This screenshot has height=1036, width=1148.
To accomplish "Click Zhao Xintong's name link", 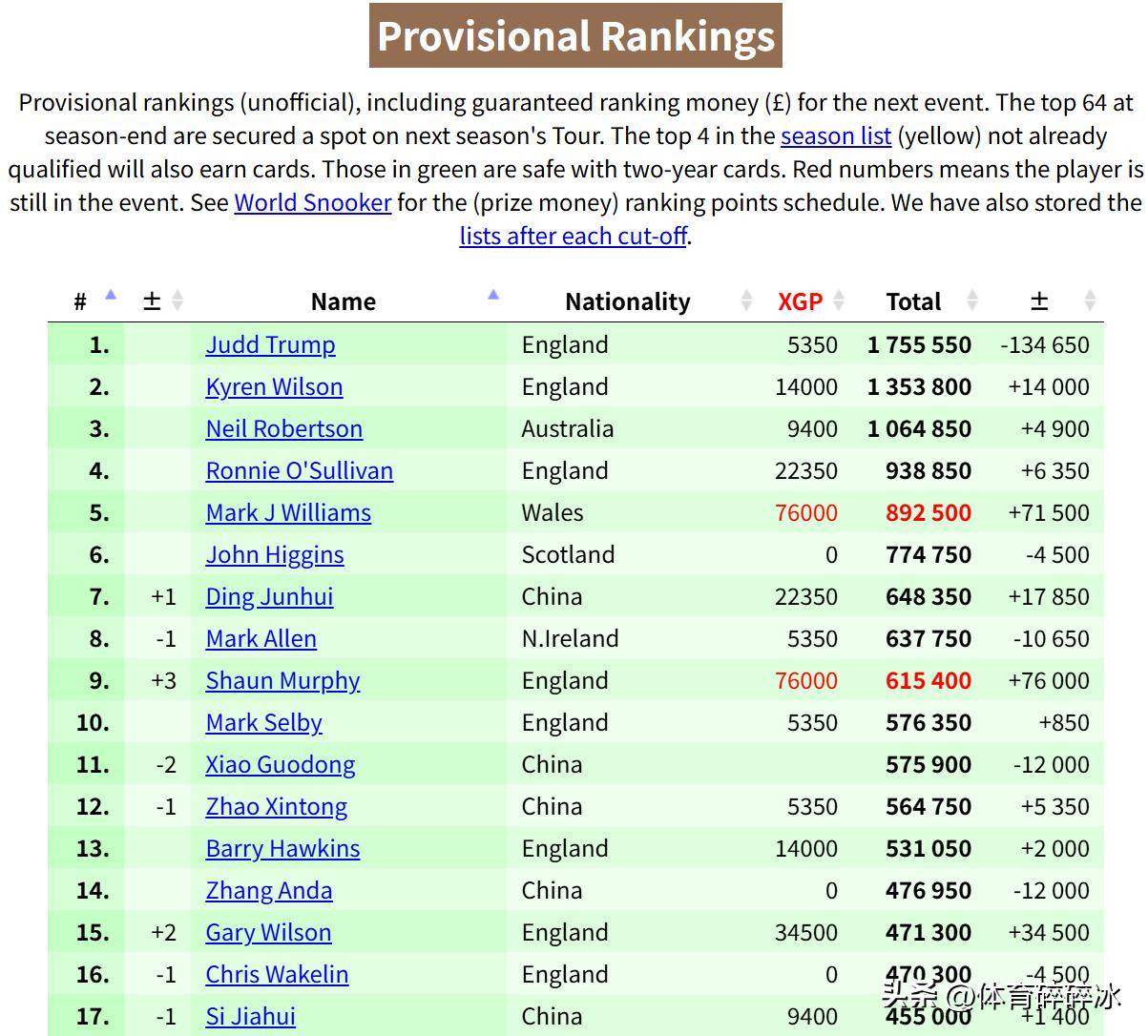I will click(x=276, y=807).
